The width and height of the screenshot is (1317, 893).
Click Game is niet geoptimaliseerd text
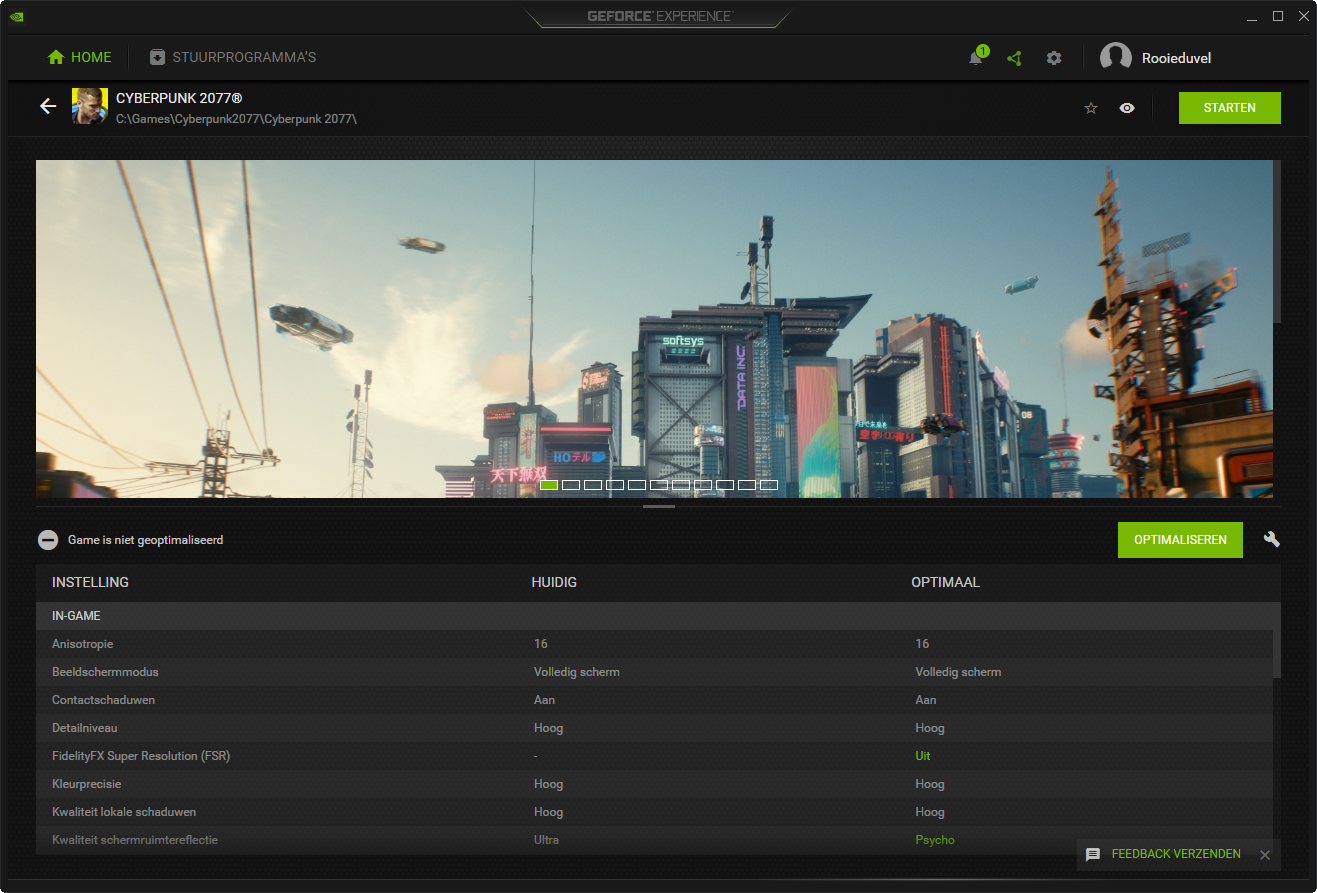(145, 540)
